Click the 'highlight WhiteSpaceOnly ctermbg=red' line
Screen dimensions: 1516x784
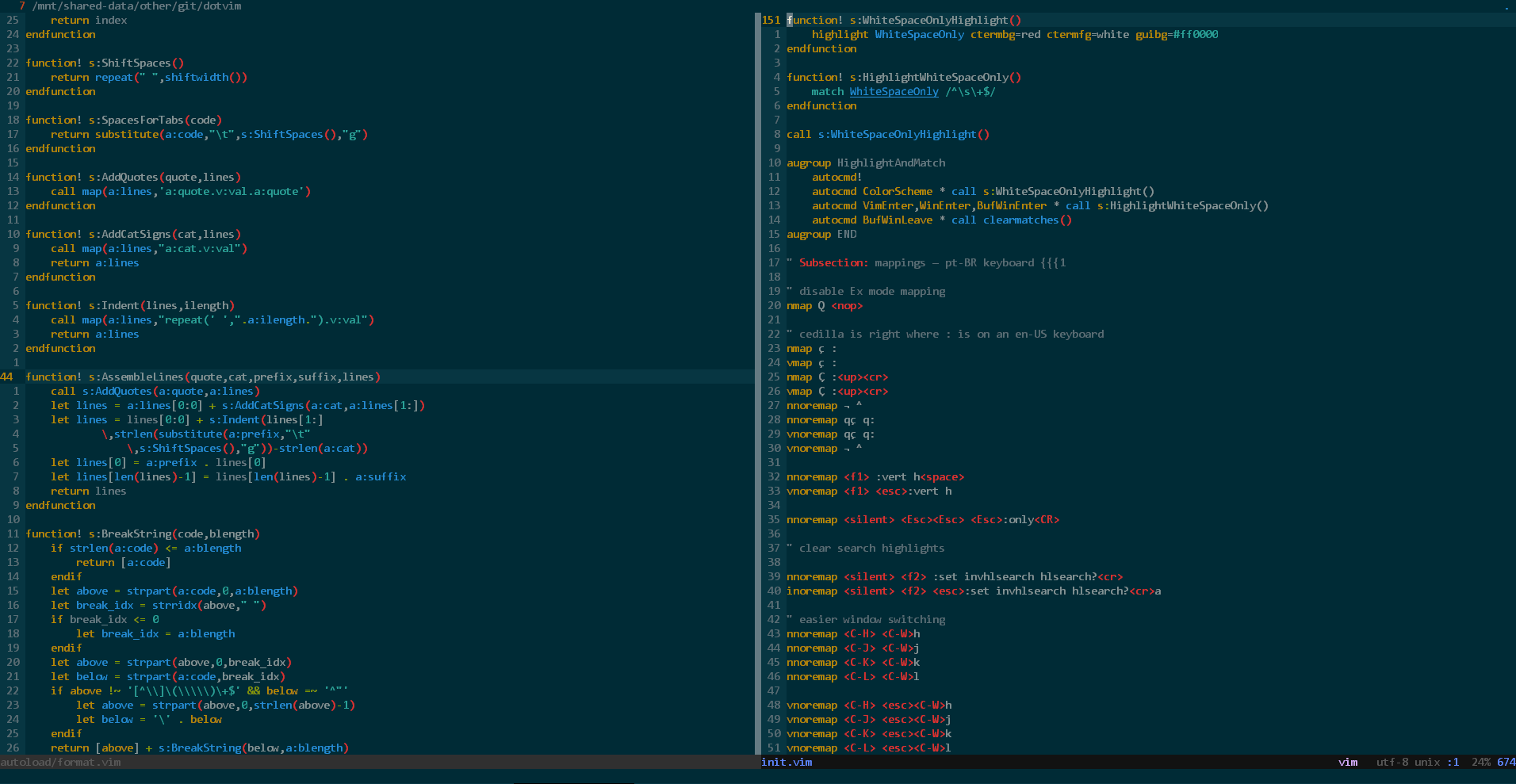tap(1015, 34)
